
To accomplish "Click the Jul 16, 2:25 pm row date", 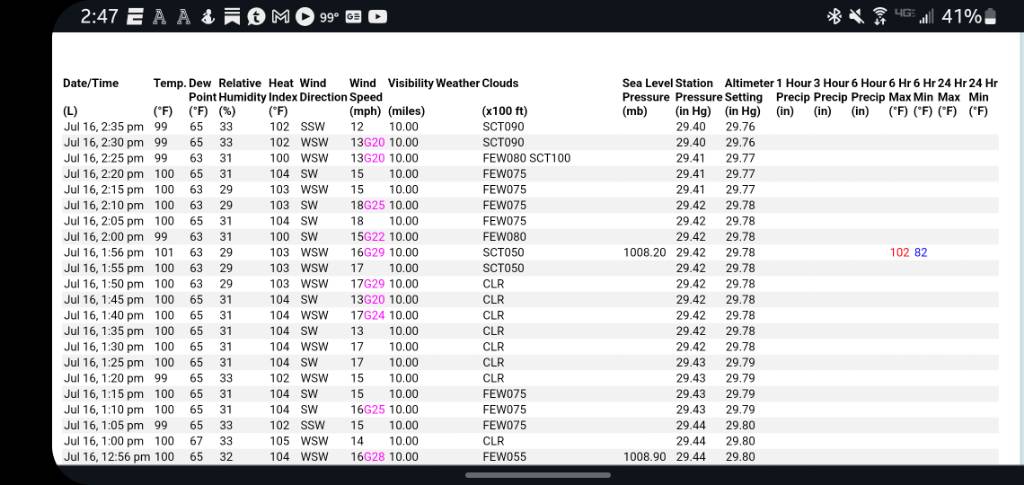I will pos(103,158).
